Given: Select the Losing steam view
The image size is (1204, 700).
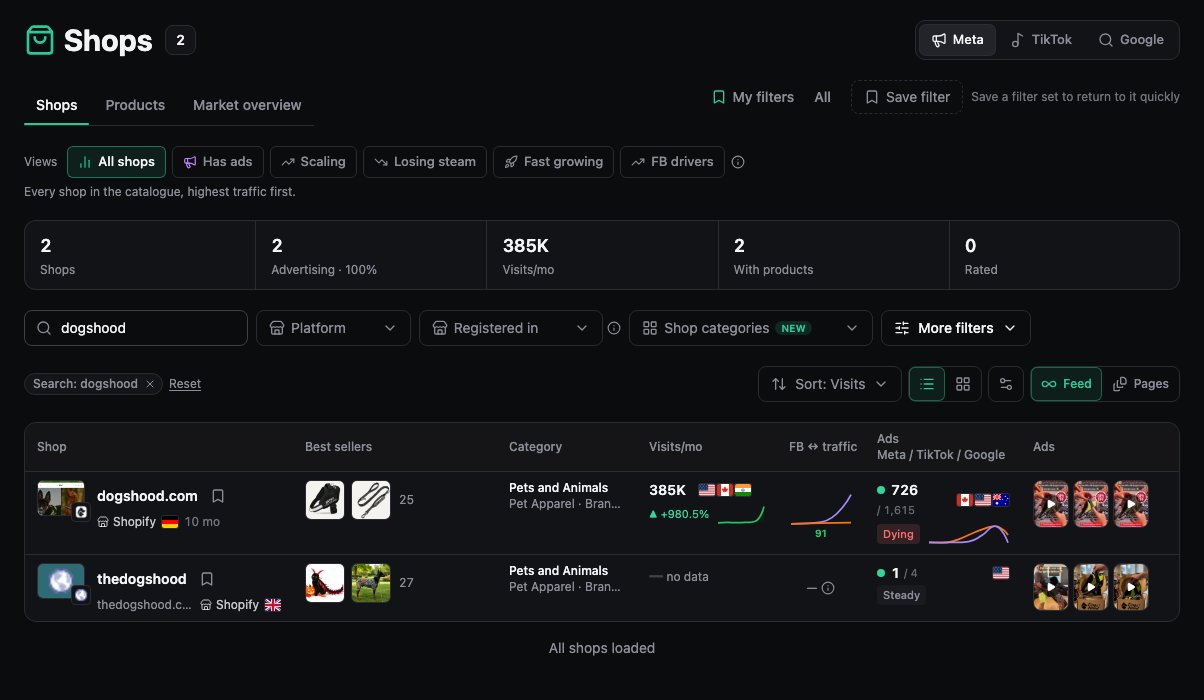Looking at the screenshot, I should tap(425, 162).
